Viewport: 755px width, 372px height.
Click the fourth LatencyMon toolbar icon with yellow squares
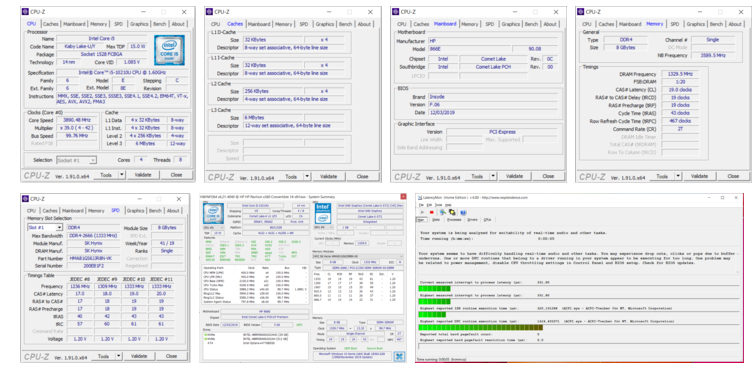point(452,212)
